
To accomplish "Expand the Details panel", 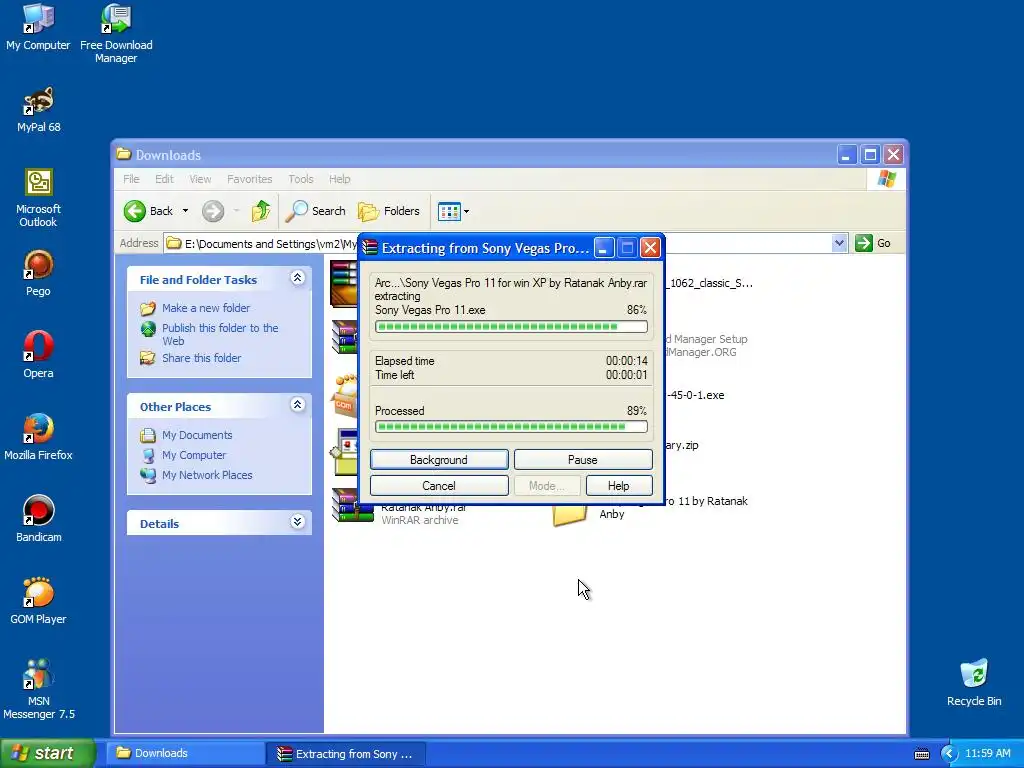I will tap(297, 522).
